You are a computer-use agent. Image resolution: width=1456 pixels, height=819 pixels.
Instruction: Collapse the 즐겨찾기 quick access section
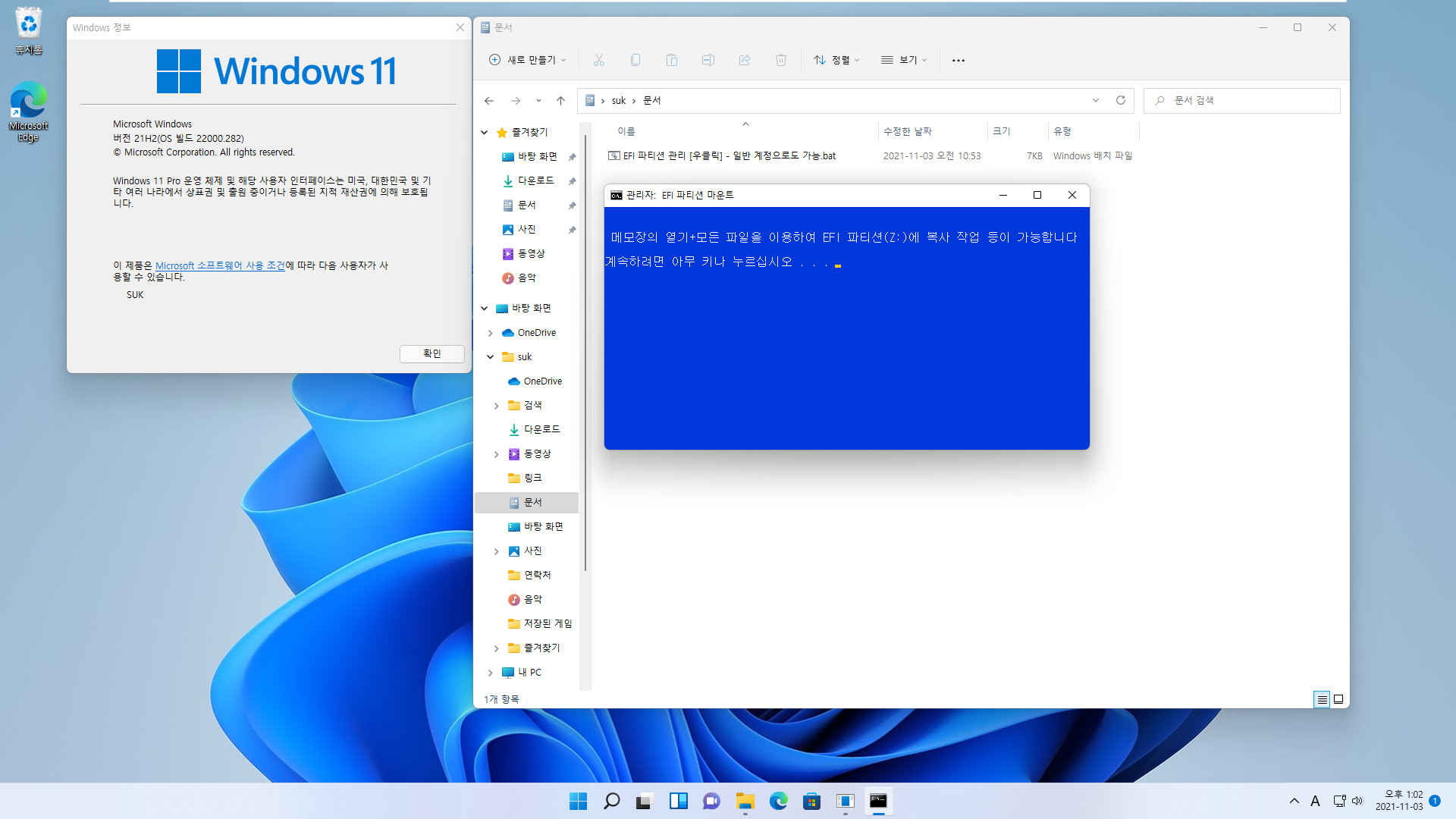point(485,132)
